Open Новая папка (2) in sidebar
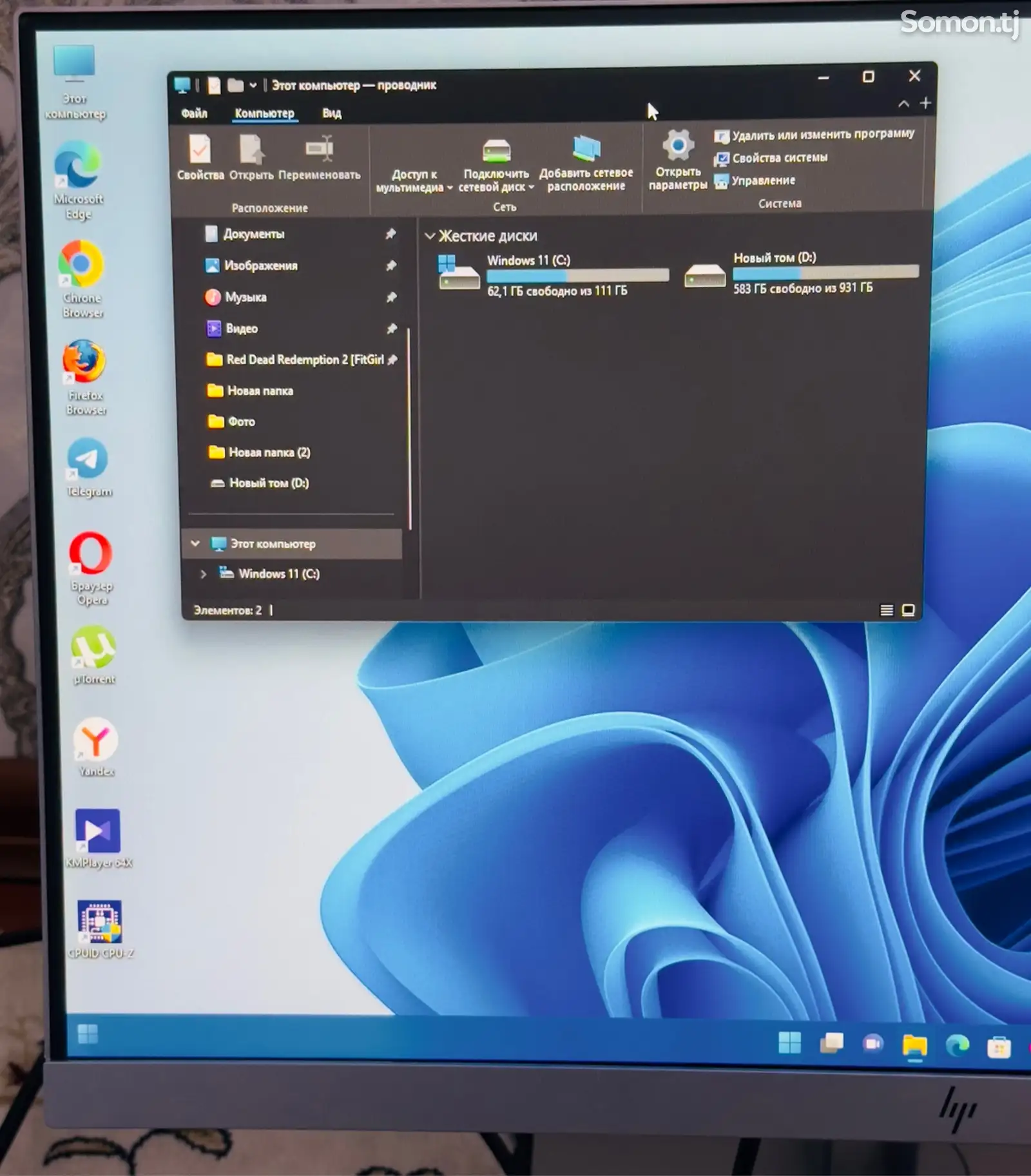Screen dimensions: 1031x1176 tap(269, 452)
